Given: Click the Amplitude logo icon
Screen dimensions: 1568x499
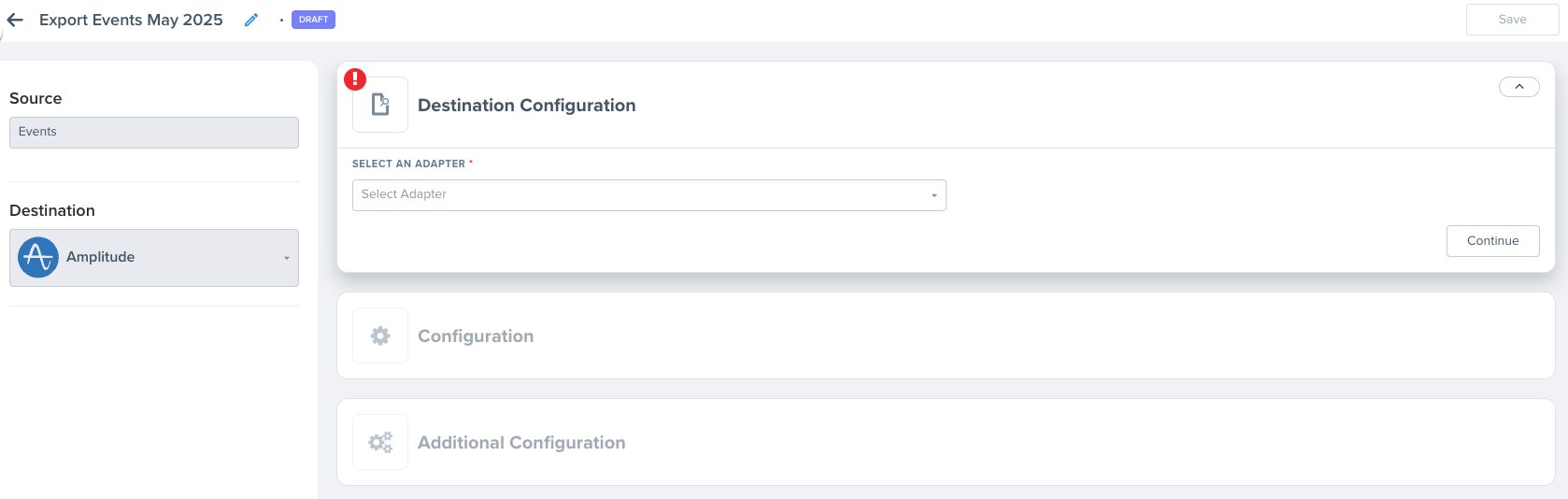Looking at the screenshot, I should (38, 257).
